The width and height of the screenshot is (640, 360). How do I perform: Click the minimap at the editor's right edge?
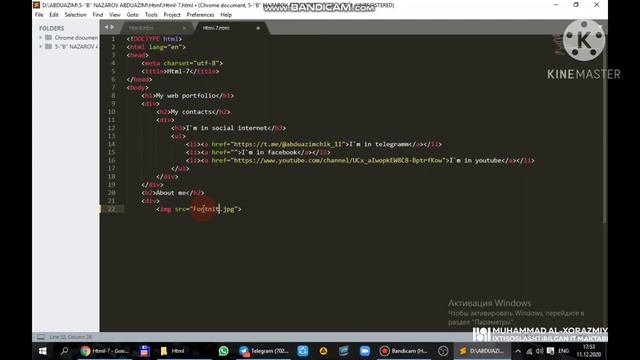point(558,45)
